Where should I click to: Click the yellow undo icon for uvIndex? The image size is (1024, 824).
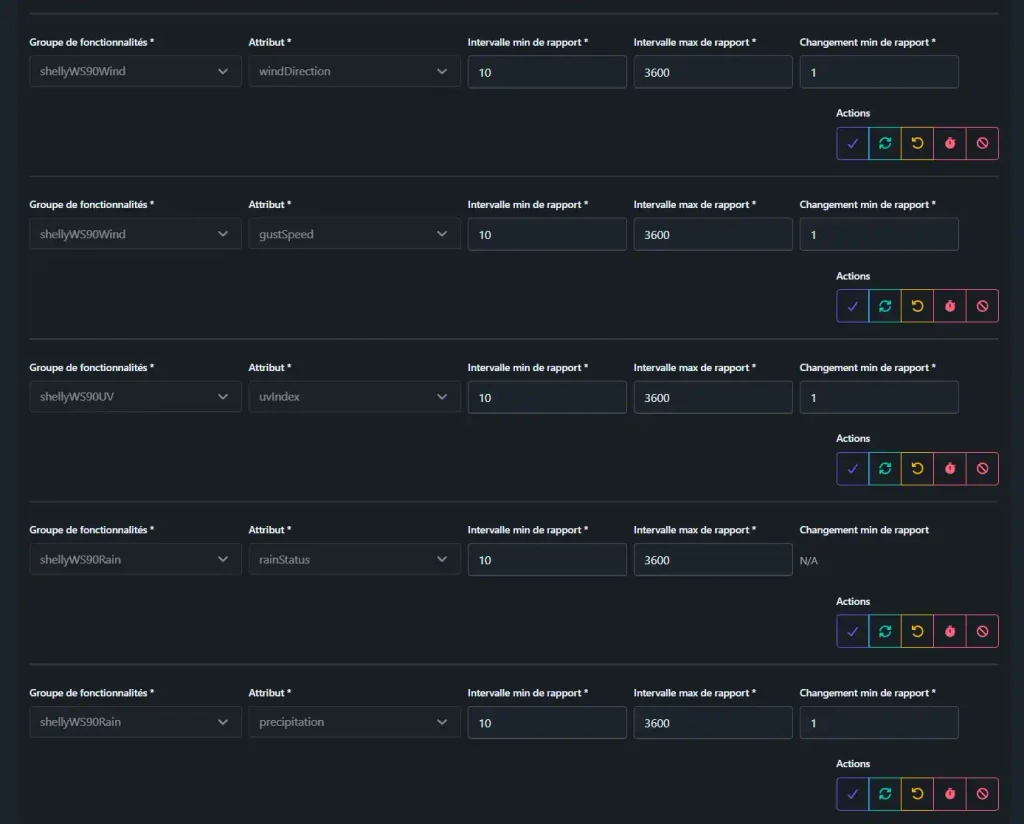918,468
